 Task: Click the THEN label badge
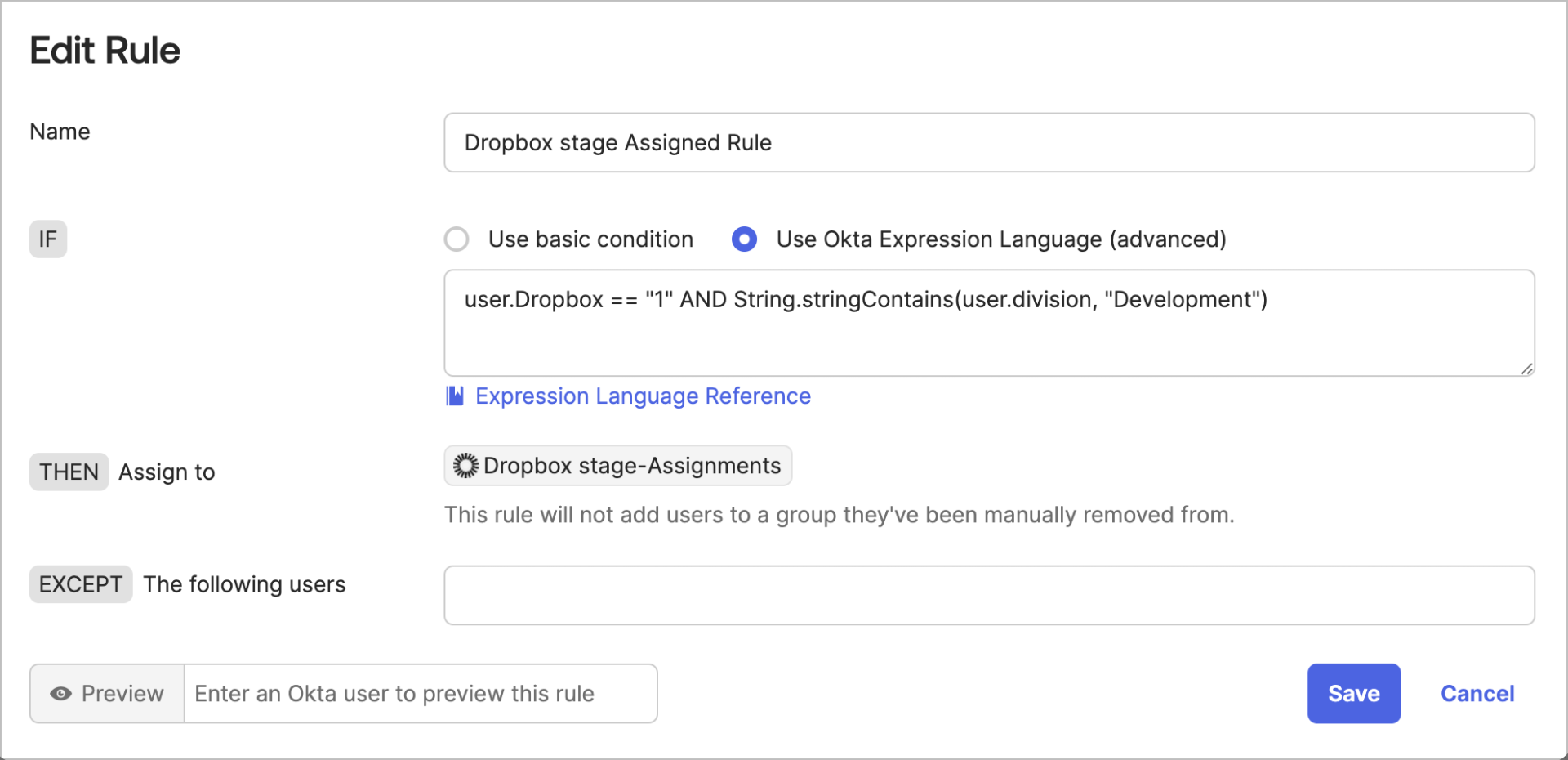(69, 472)
